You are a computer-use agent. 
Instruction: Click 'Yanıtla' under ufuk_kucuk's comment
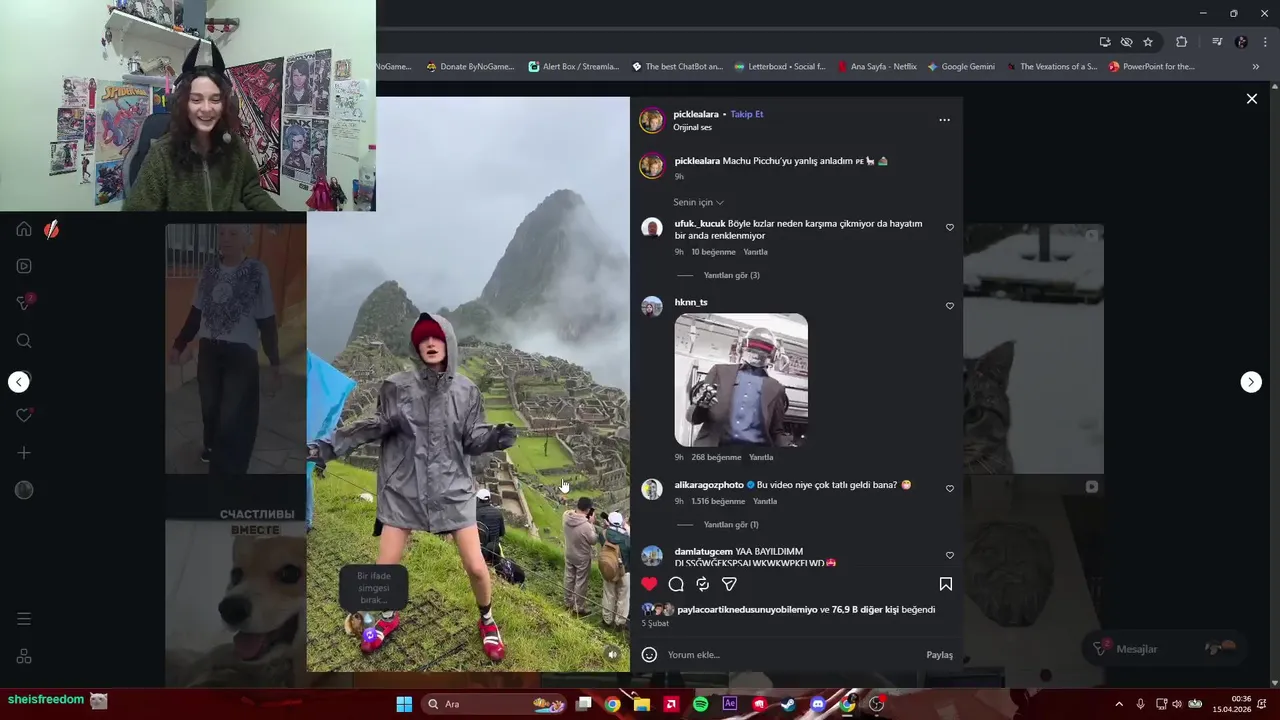click(755, 252)
